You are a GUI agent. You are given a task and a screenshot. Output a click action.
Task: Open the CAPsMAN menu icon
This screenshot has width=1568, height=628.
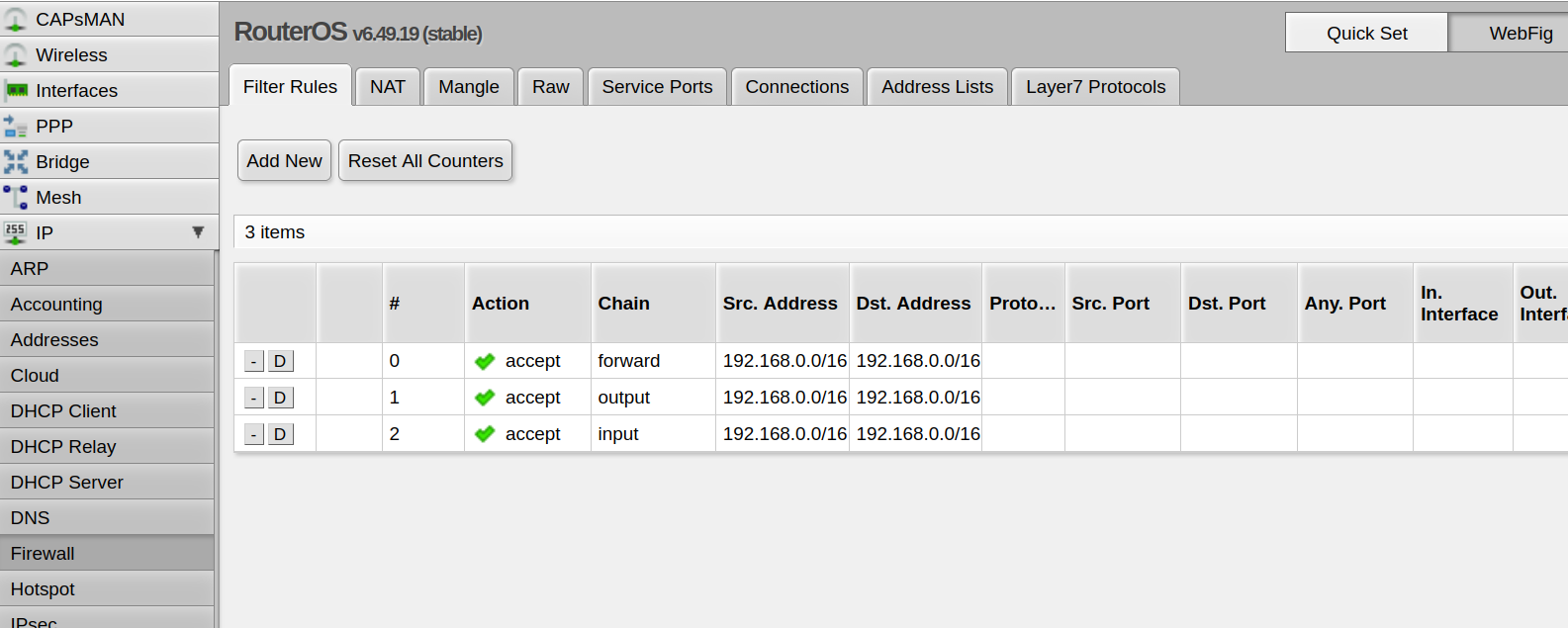click(15, 20)
